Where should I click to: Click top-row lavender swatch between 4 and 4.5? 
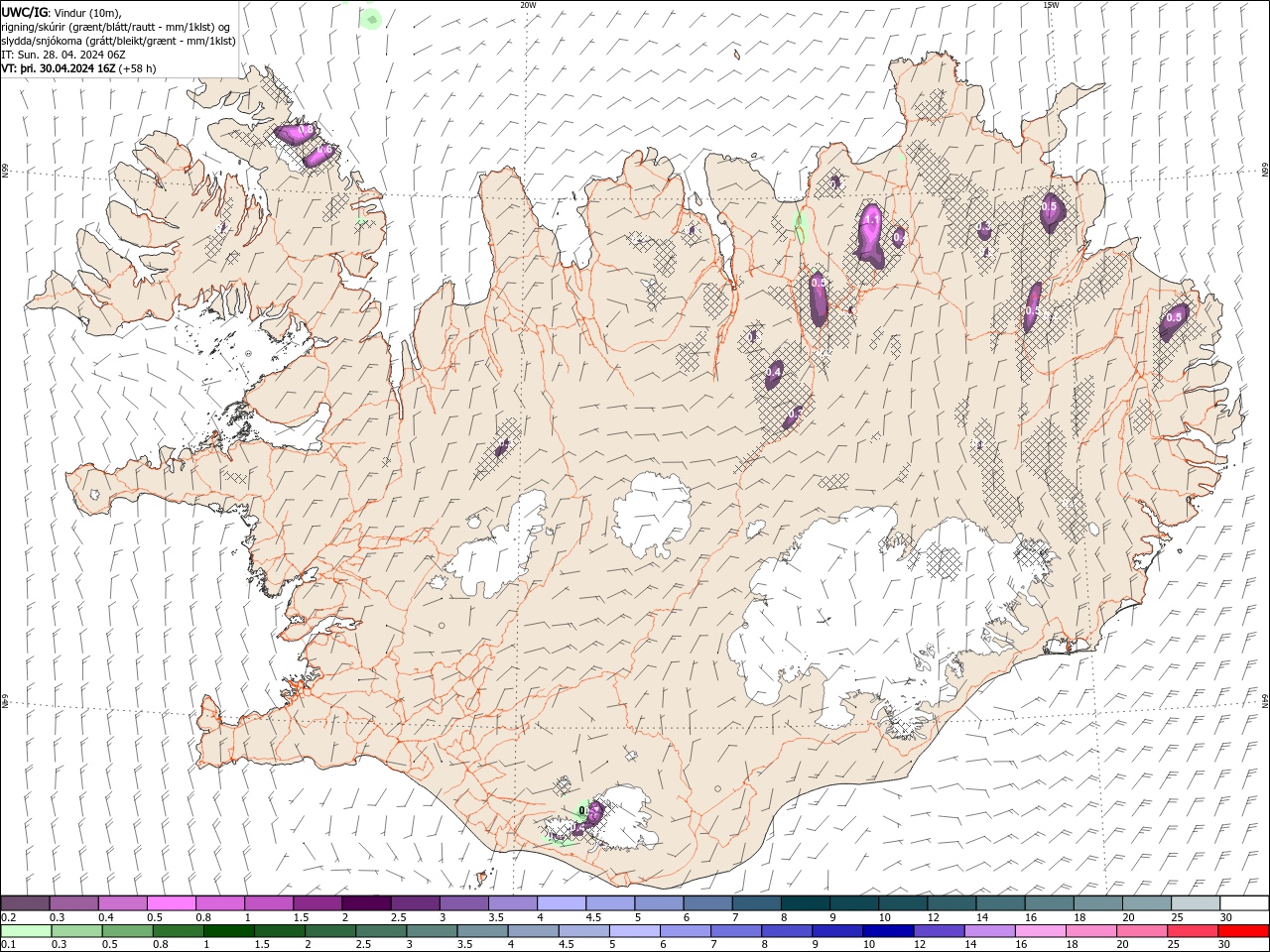(x=561, y=902)
